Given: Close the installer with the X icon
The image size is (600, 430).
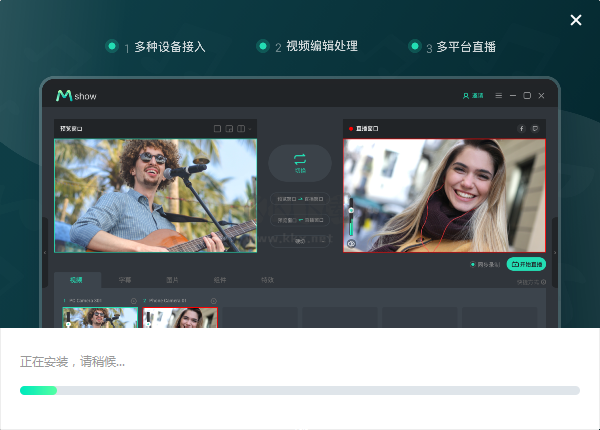Looking at the screenshot, I should 576,20.
